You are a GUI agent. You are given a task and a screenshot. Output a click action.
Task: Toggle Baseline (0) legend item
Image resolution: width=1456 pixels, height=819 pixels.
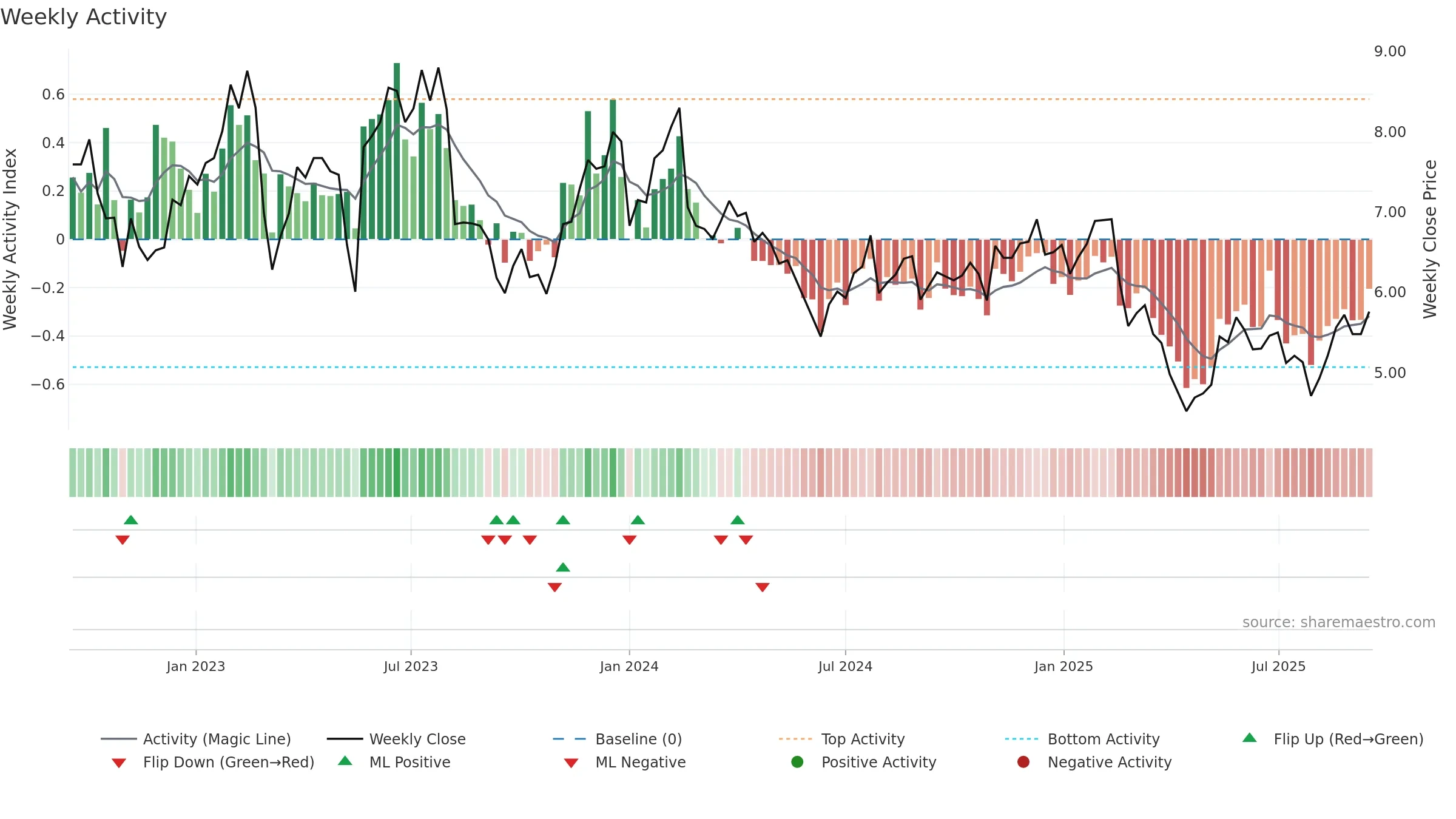(618, 739)
